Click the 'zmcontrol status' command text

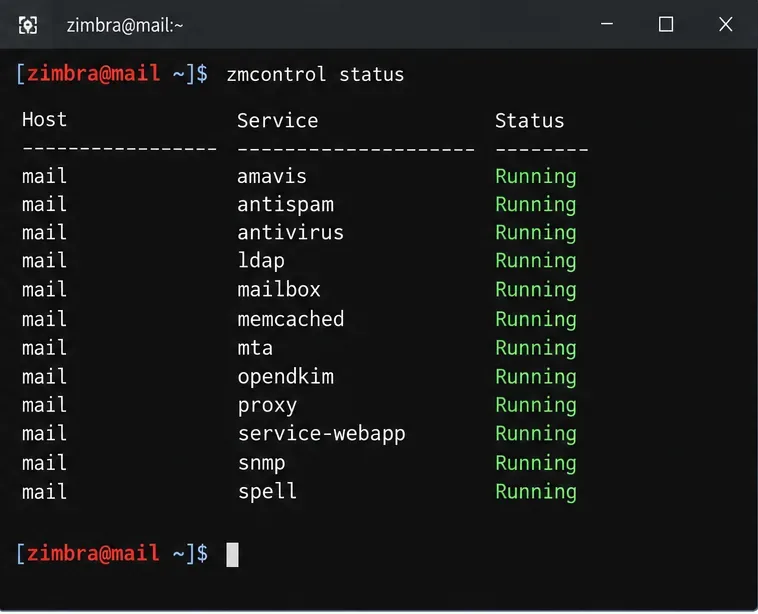pos(315,75)
